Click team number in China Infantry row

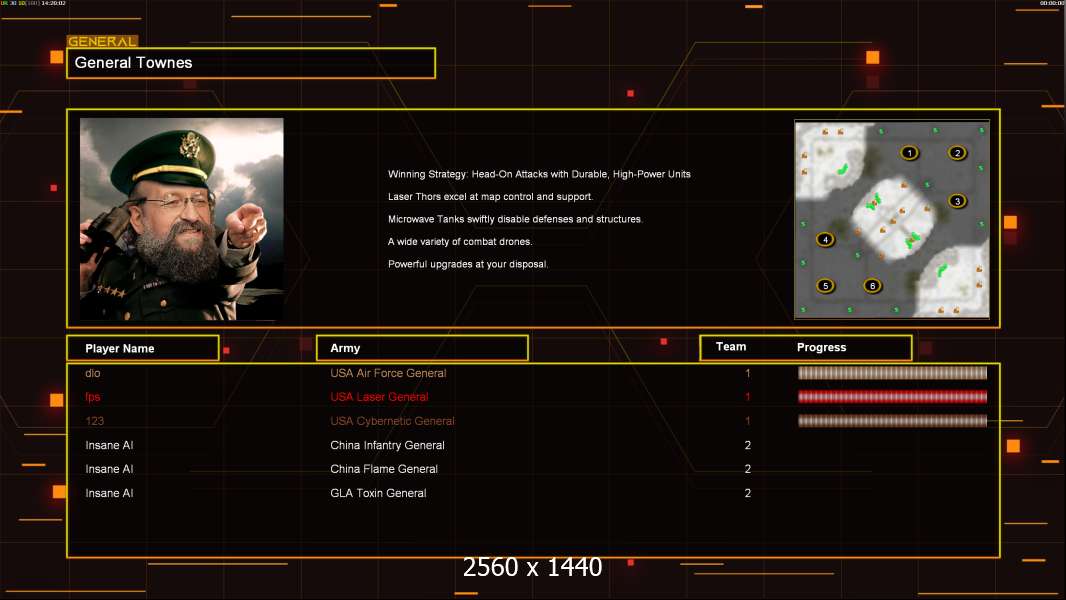pyautogui.click(x=748, y=445)
